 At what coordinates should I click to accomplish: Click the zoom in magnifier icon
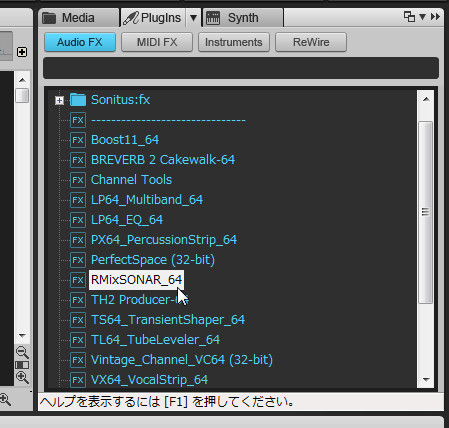click(x=22, y=377)
